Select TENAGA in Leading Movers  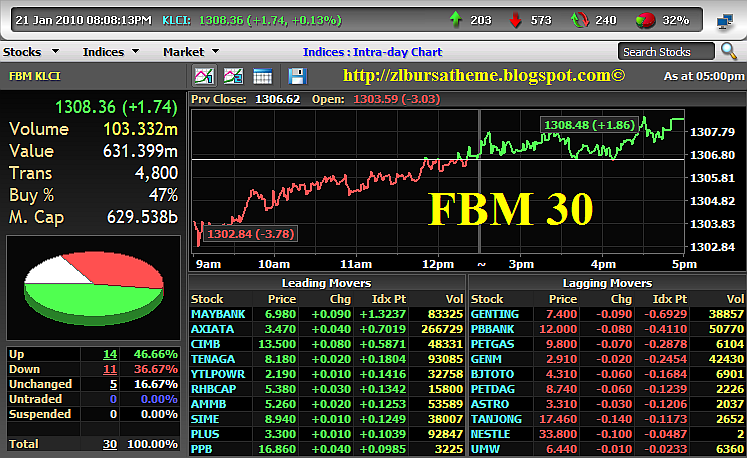[x=213, y=359]
